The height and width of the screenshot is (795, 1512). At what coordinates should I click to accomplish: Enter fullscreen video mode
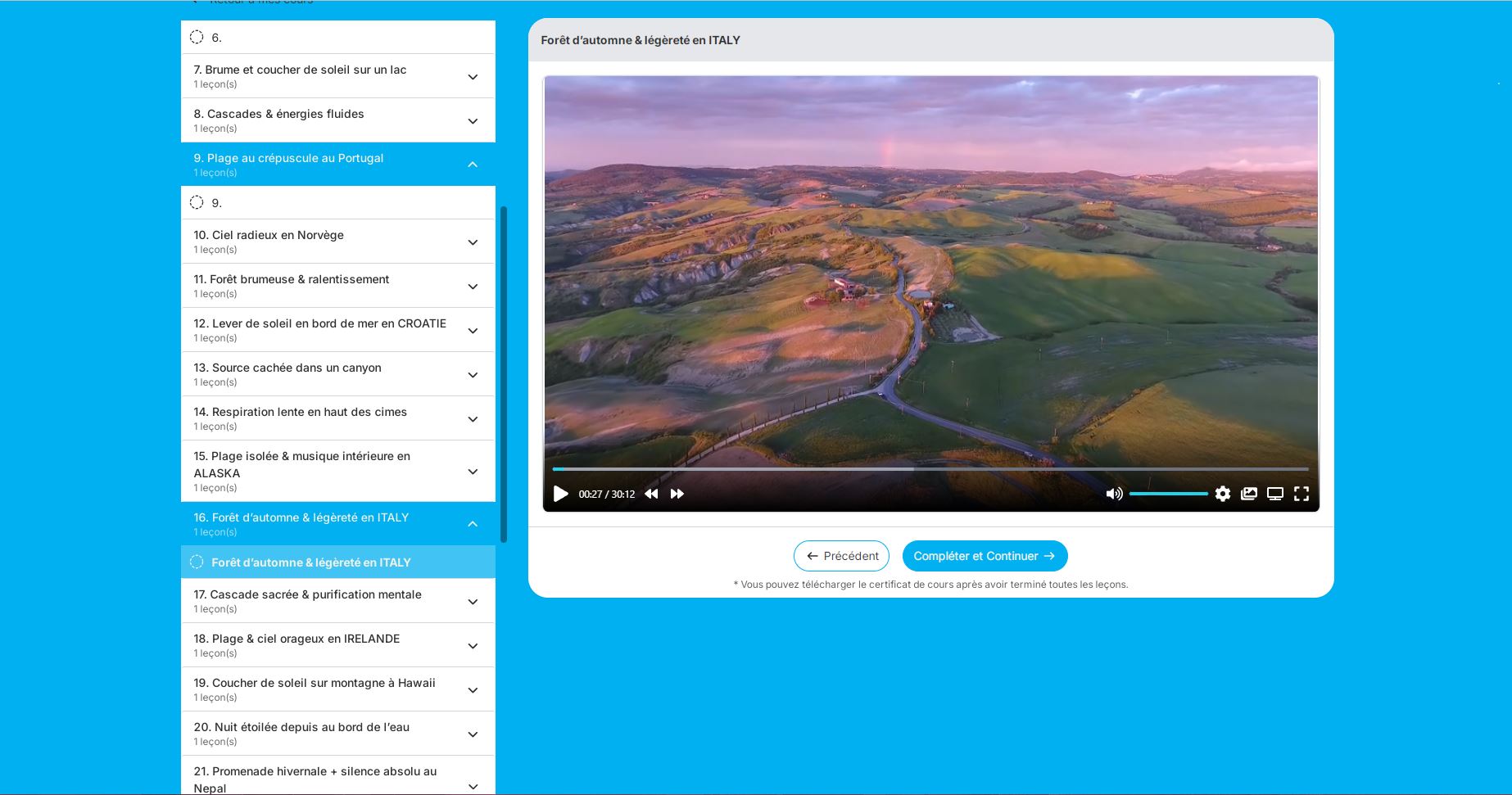[1301, 494]
